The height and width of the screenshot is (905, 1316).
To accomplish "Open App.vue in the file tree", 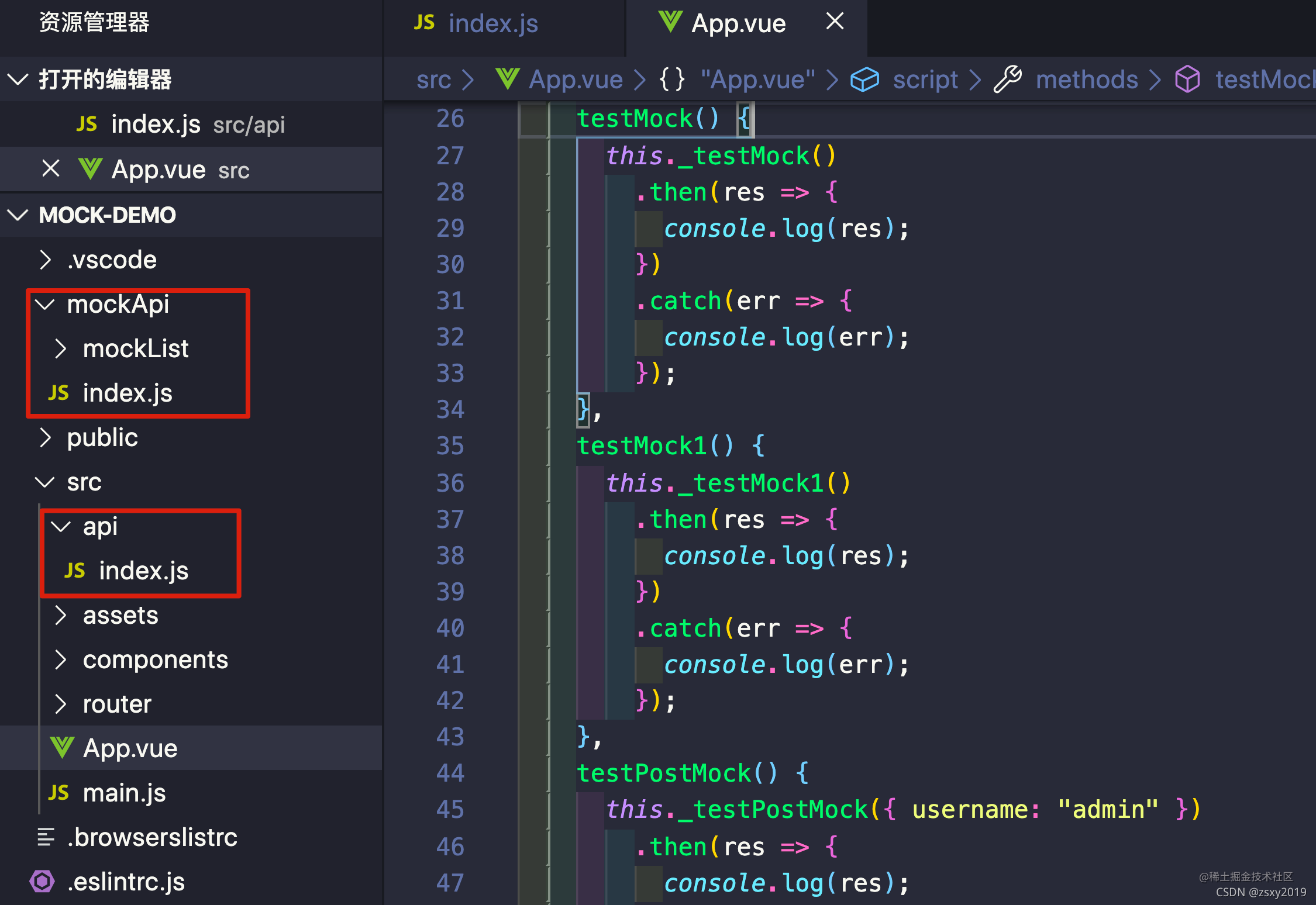I will click(191, 748).
